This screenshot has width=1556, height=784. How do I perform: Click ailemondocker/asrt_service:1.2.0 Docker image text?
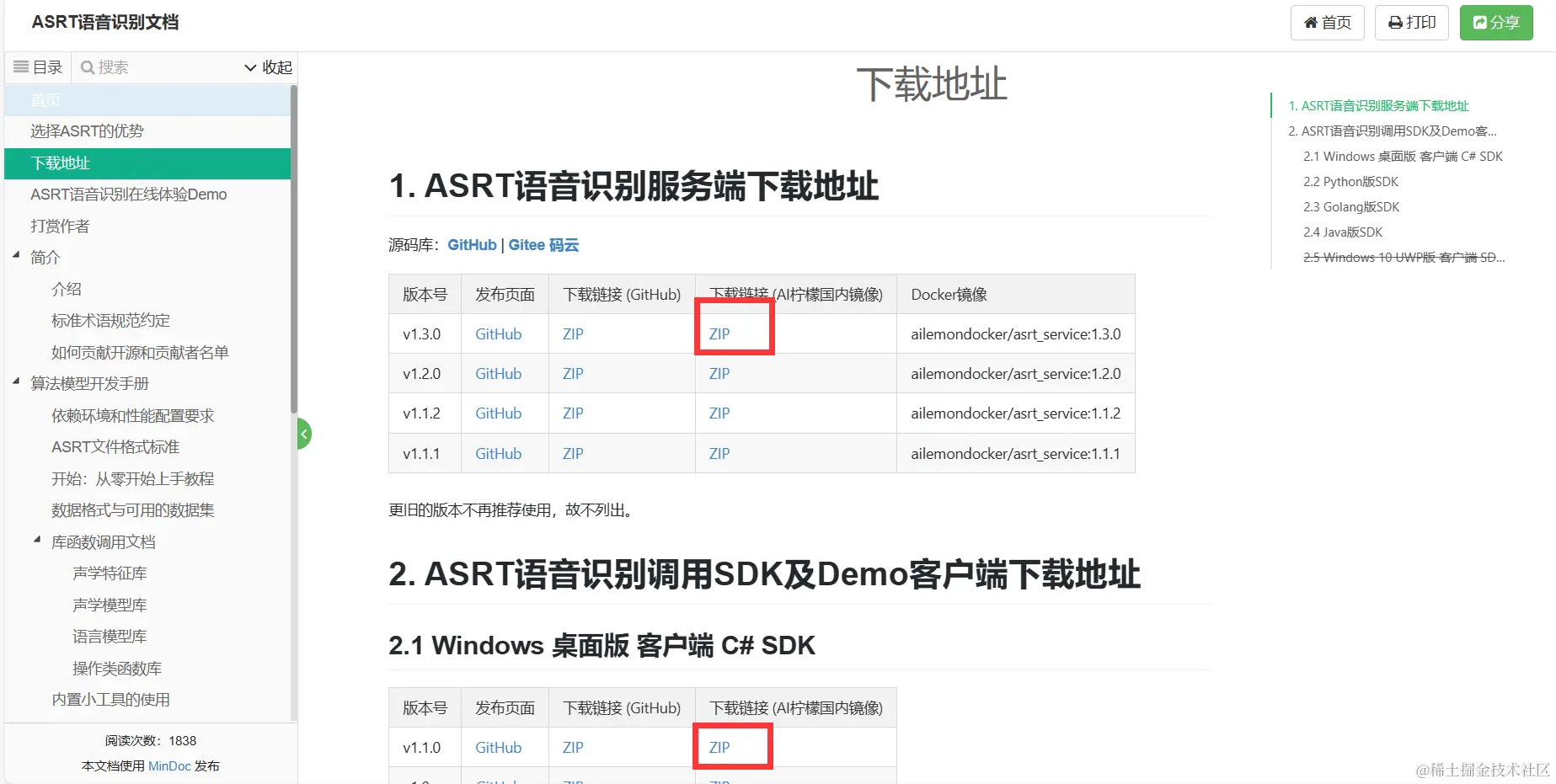pos(1016,374)
